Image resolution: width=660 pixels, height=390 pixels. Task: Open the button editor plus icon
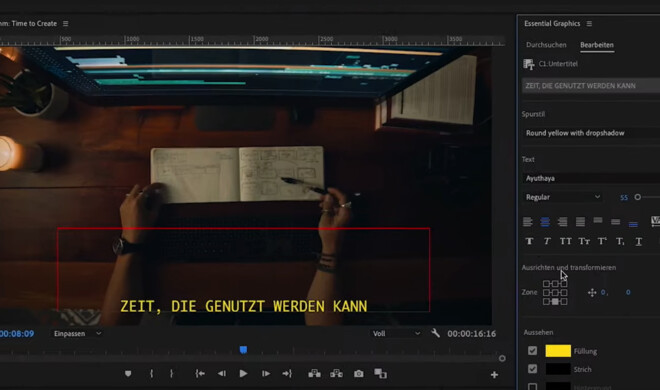494,374
